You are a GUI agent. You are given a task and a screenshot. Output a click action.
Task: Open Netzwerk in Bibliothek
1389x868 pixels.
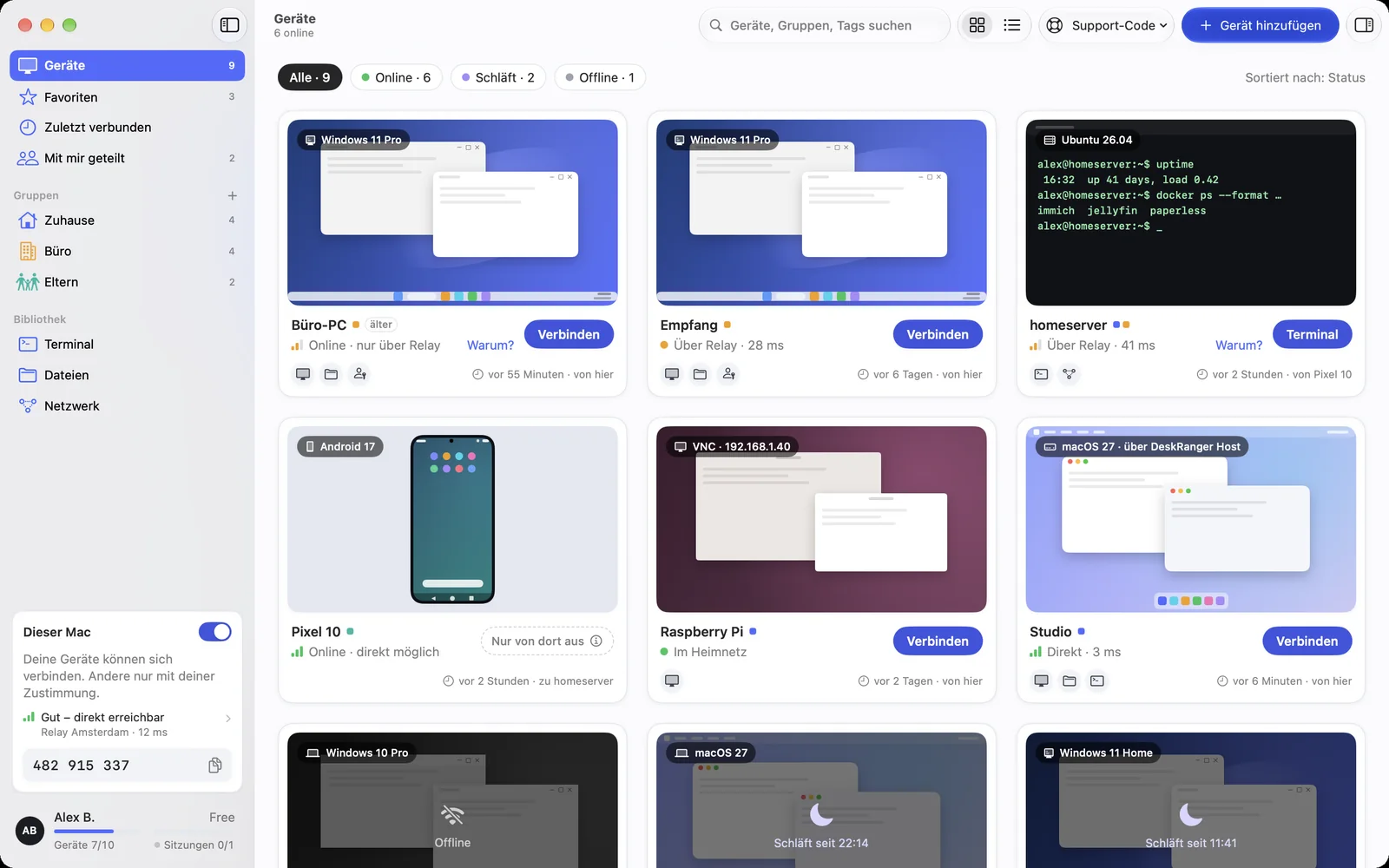[127, 406]
